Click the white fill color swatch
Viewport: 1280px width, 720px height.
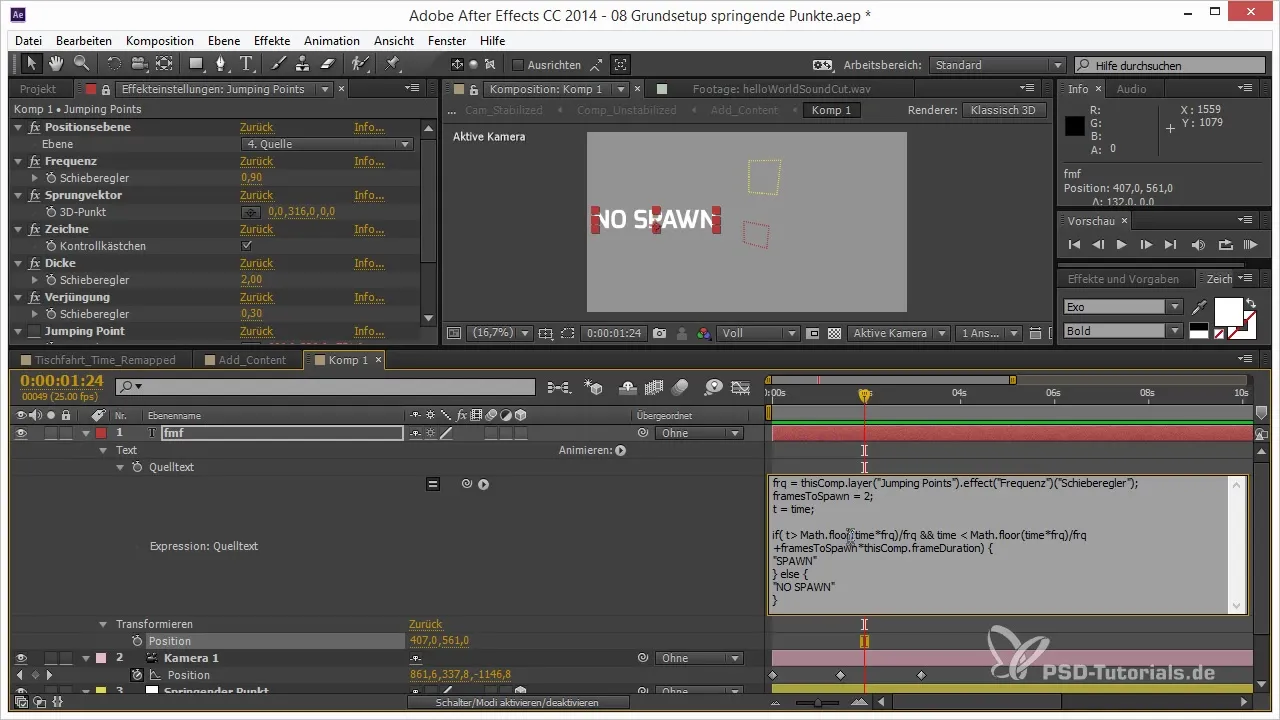click(x=1228, y=312)
